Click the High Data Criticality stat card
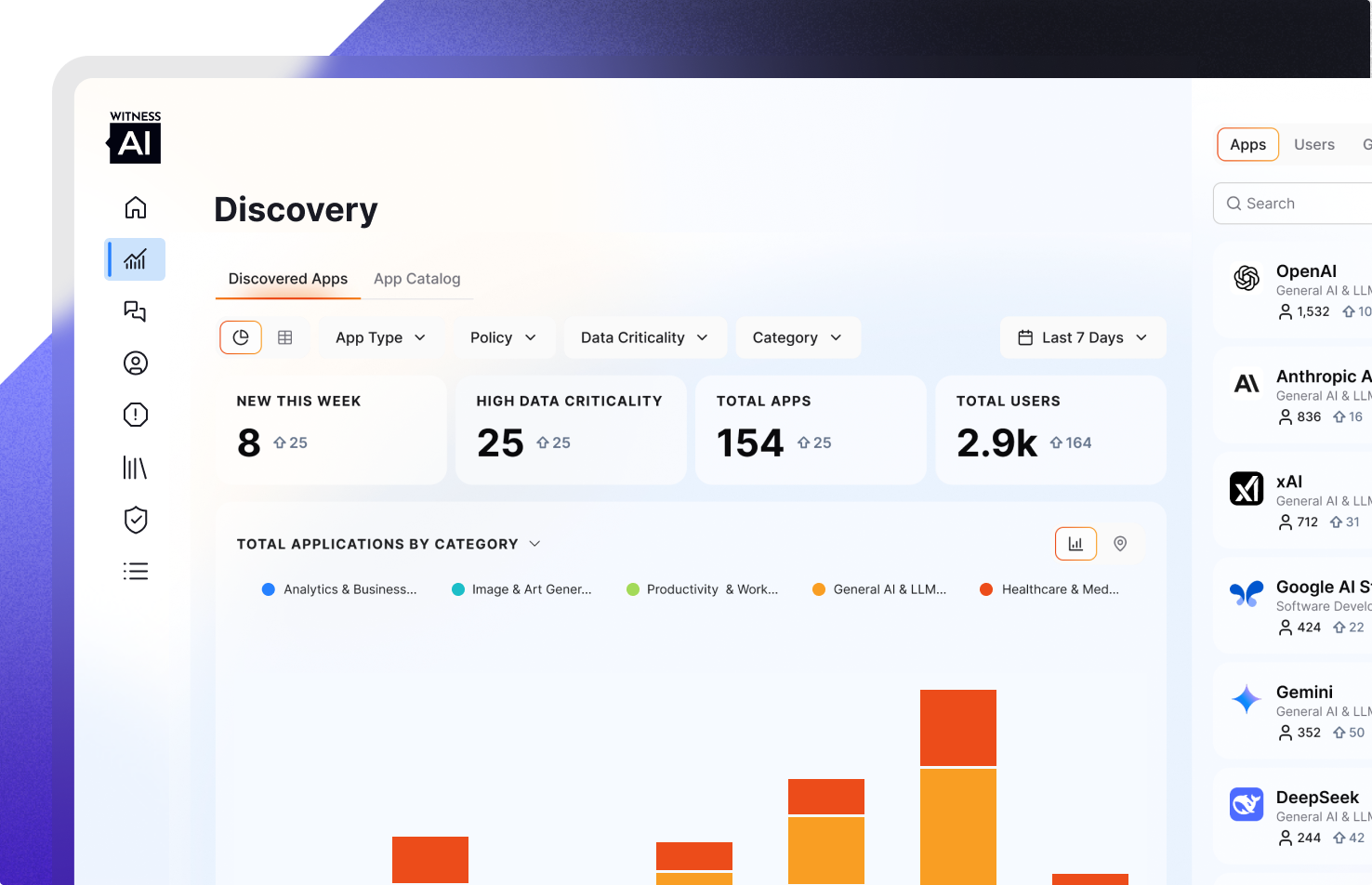Image resolution: width=1372 pixels, height=885 pixels. point(571,430)
